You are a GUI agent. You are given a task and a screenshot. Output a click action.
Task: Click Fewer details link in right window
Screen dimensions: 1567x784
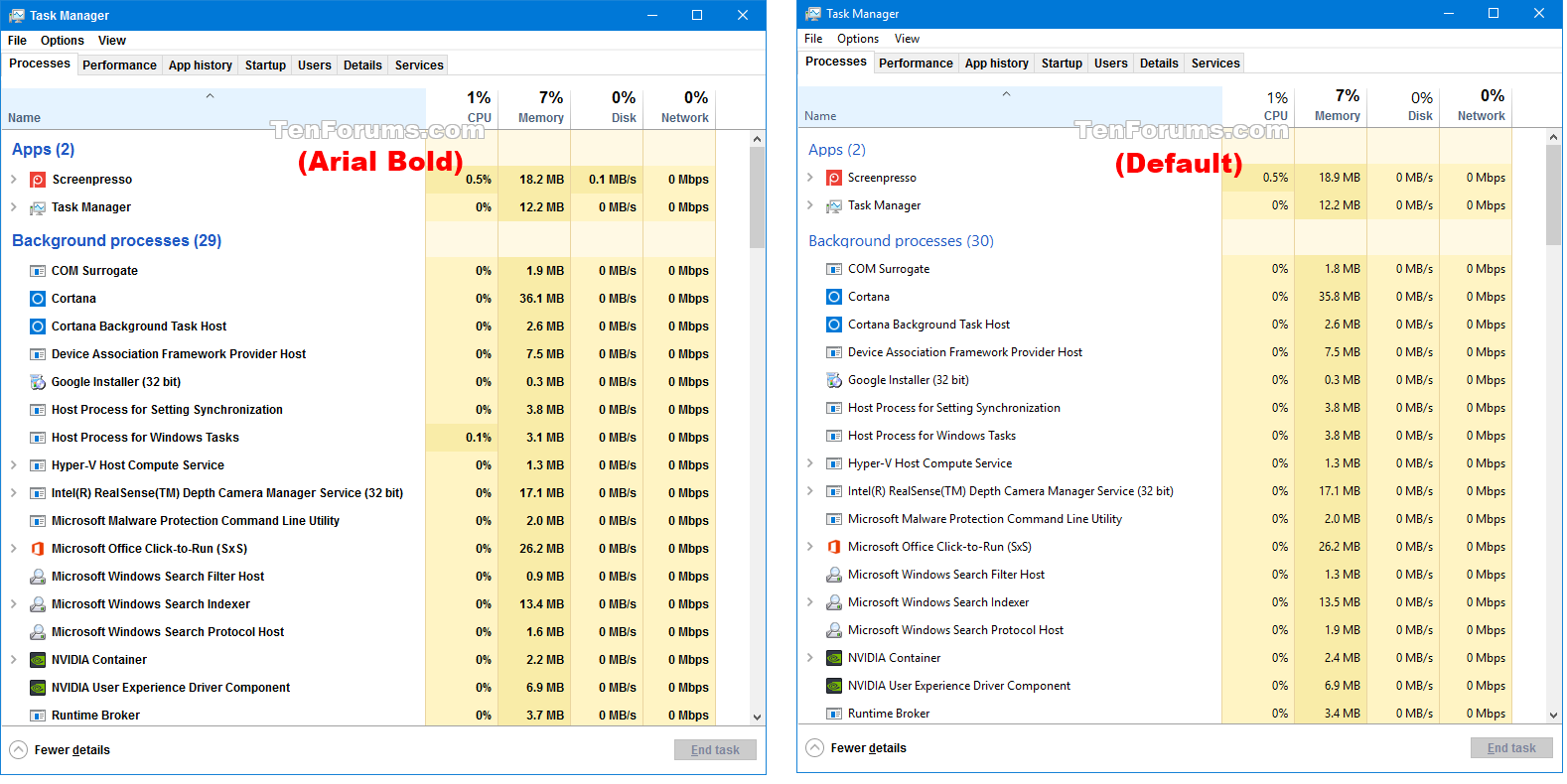[x=868, y=748]
